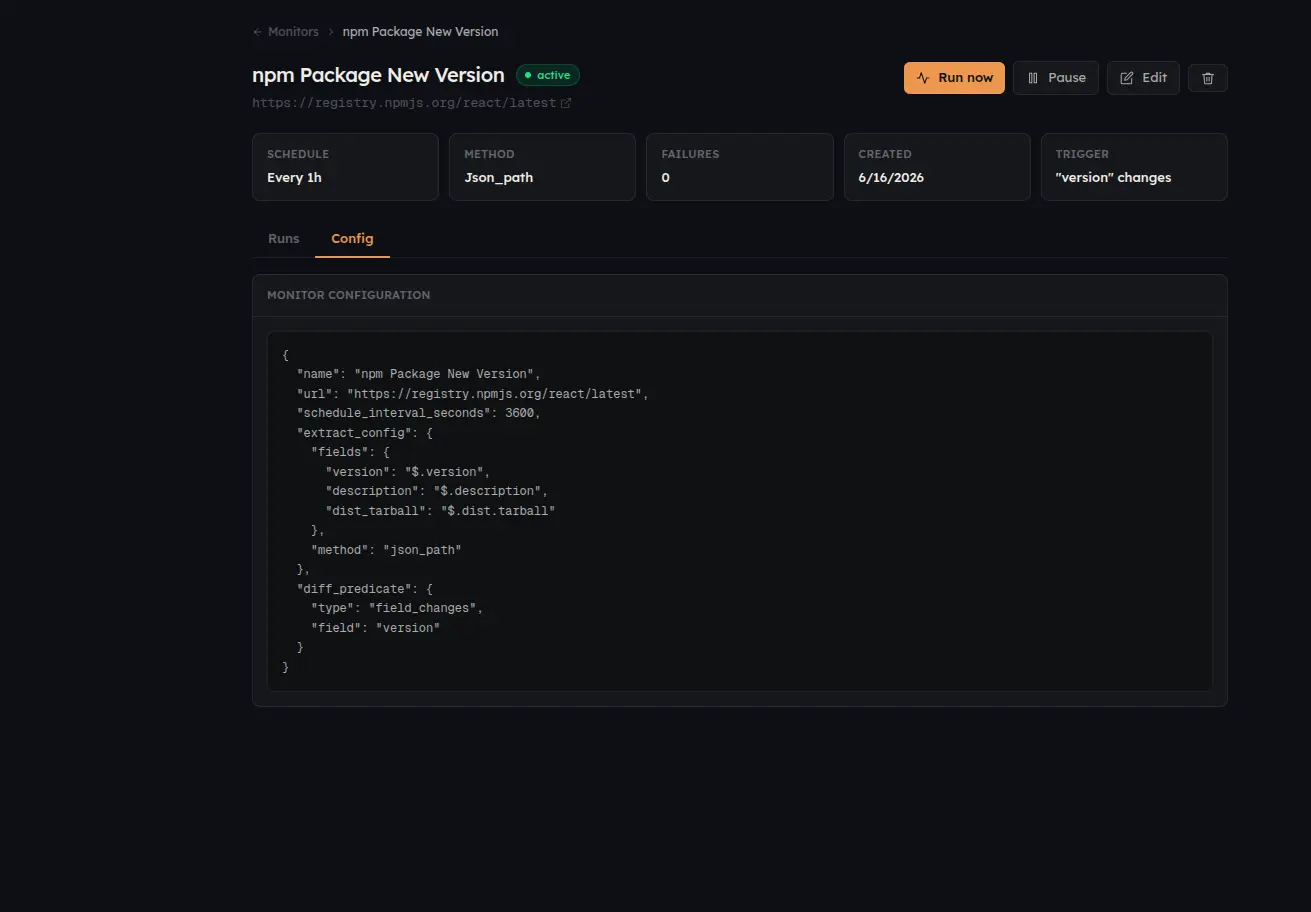Click the "$.version" field line
The image size is (1311, 912).
tap(408, 472)
